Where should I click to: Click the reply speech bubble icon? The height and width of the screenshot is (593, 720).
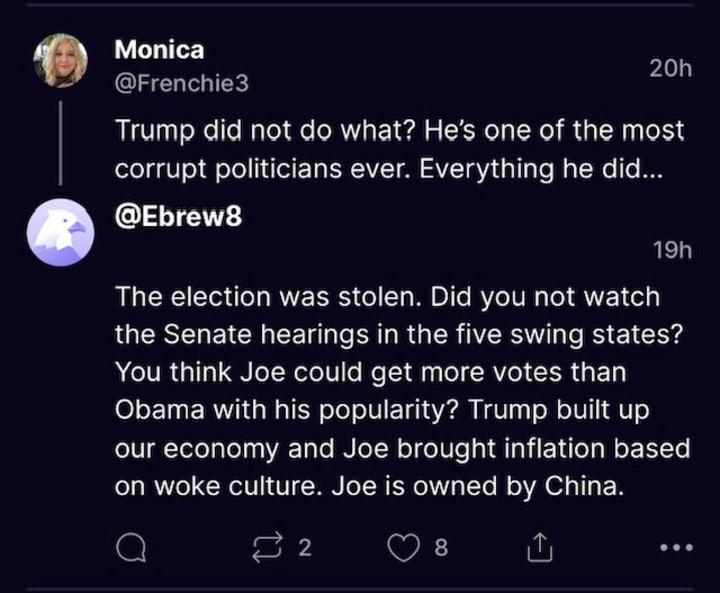click(131, 547)
